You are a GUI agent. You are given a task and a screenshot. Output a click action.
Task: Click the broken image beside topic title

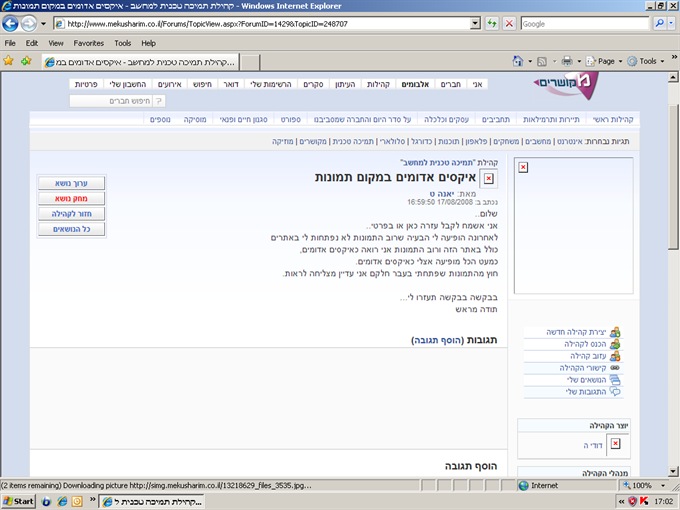coord(488,179)
